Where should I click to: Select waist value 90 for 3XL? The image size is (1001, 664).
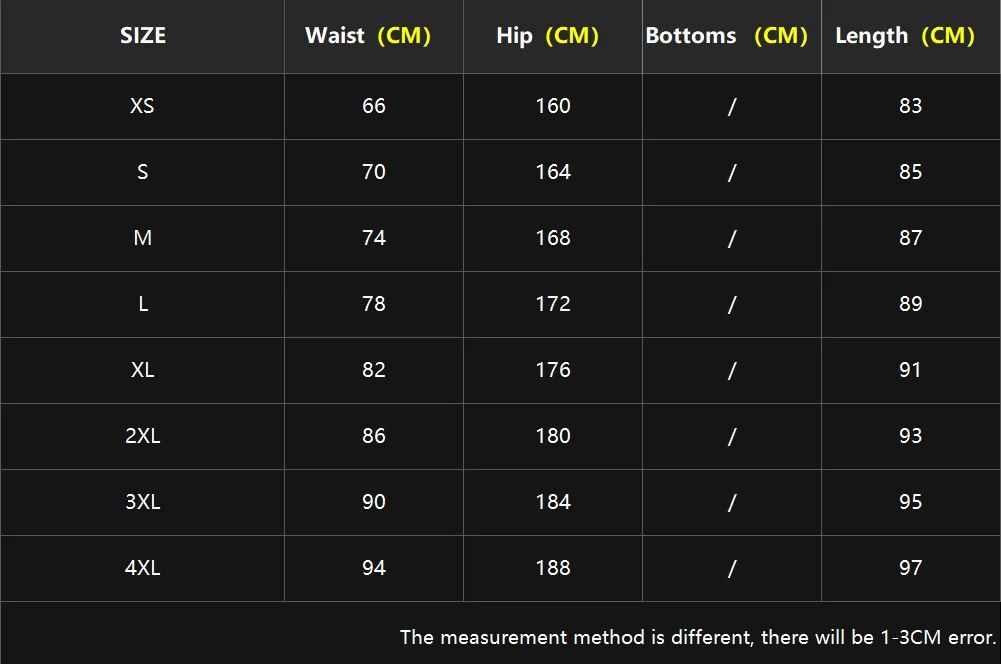tap(374, 502)
